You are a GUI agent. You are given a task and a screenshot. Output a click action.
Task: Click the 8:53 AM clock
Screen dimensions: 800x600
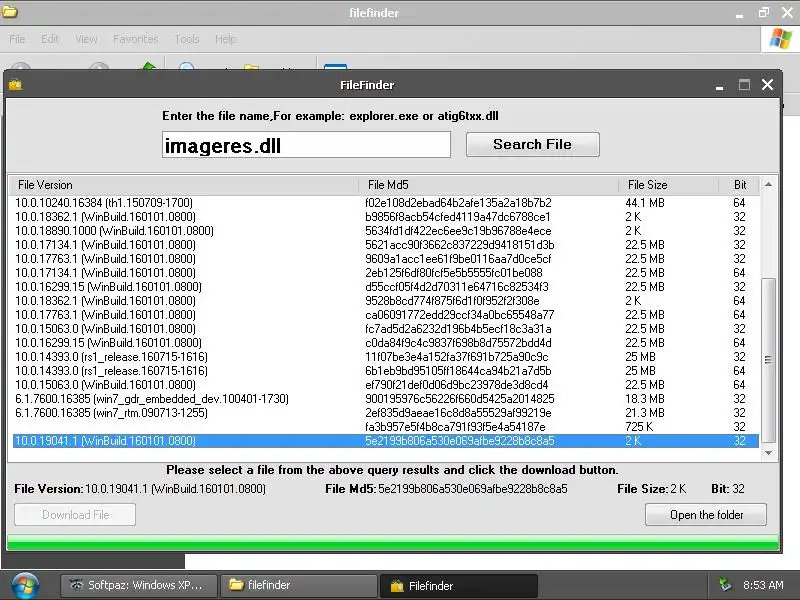coord(763,585)
